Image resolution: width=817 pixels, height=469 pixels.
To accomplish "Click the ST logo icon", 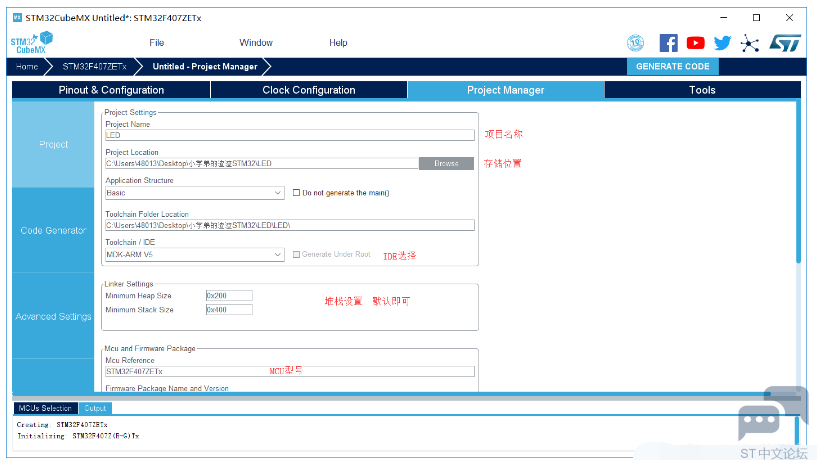I will pos(785,43).
